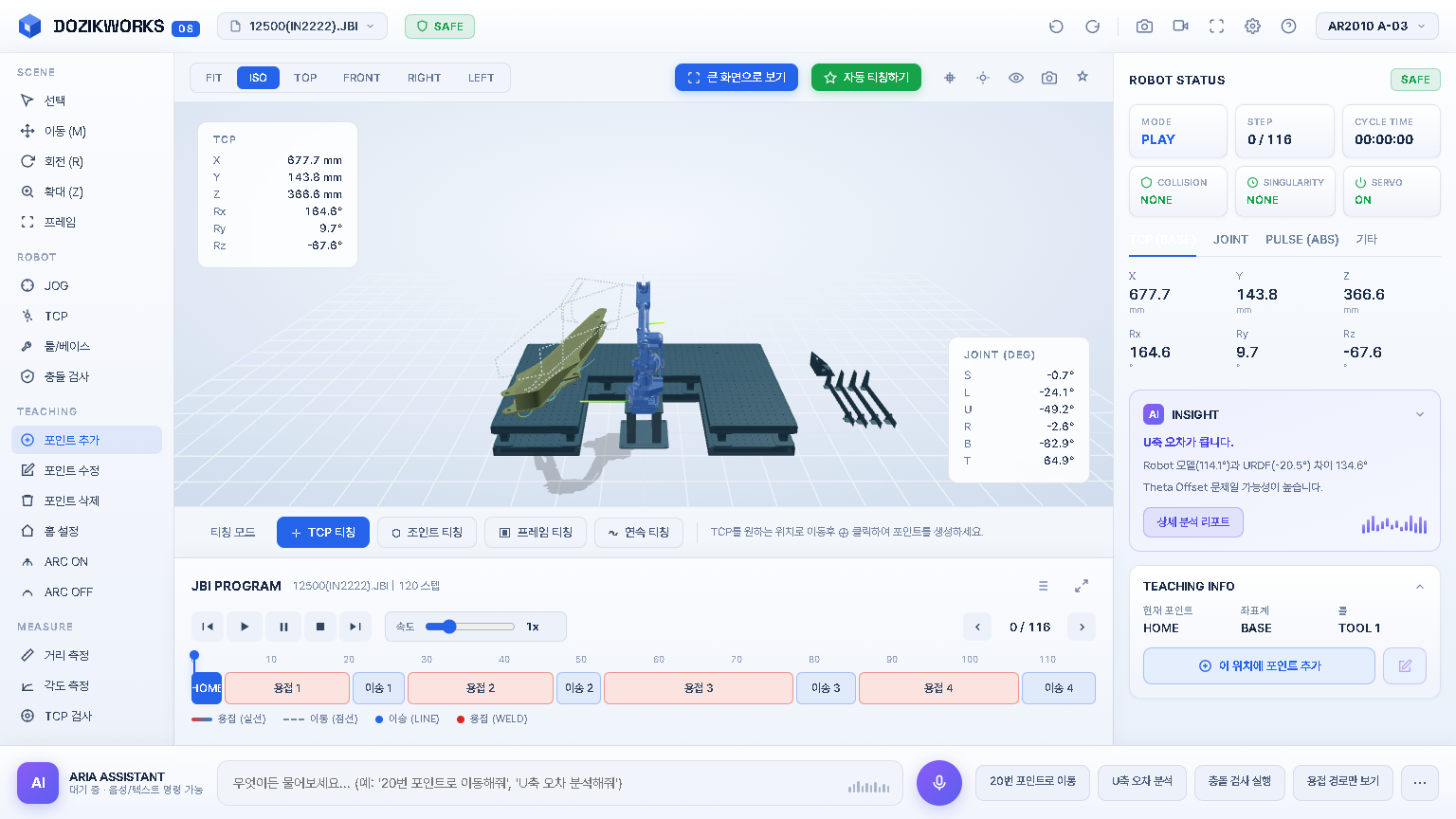Open the JBI PROGRAM list menu icon
This screenshot has height=819, width=1456.
pos(1044,586)
